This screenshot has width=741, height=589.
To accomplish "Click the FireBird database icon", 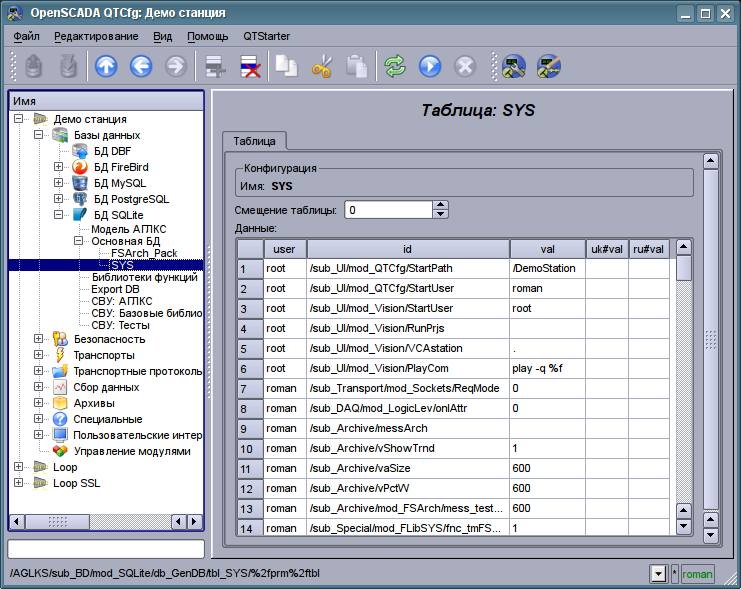I will pos(80,167).
